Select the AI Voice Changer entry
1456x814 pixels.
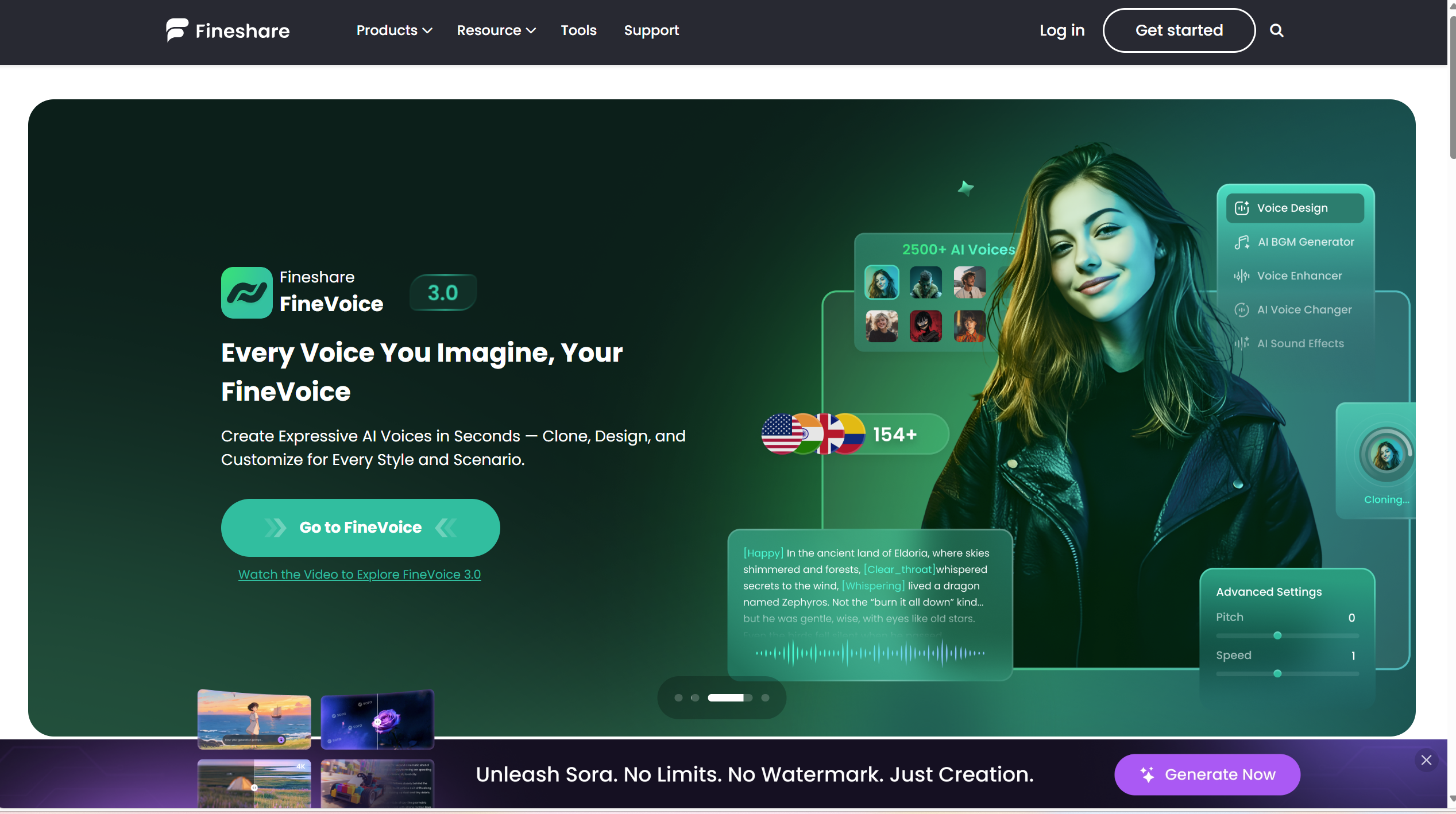1295,310
